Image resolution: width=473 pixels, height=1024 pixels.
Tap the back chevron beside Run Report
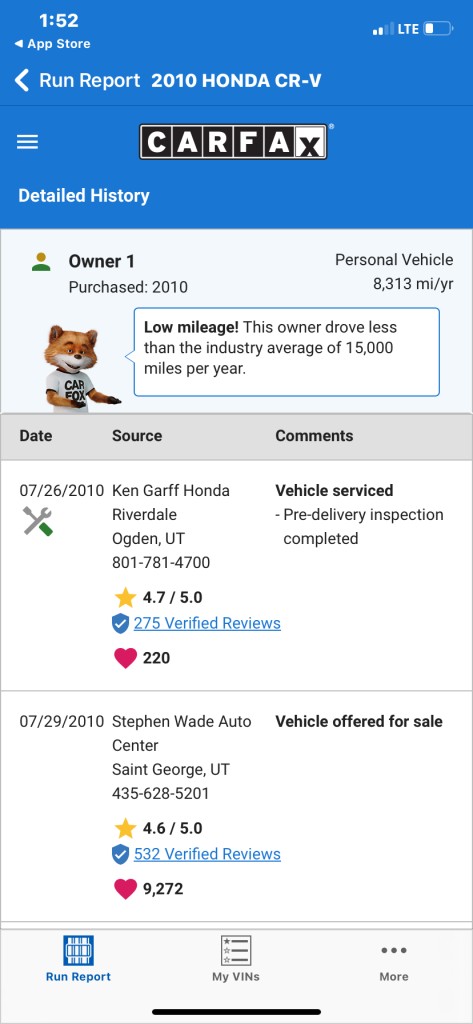point(22,80)
